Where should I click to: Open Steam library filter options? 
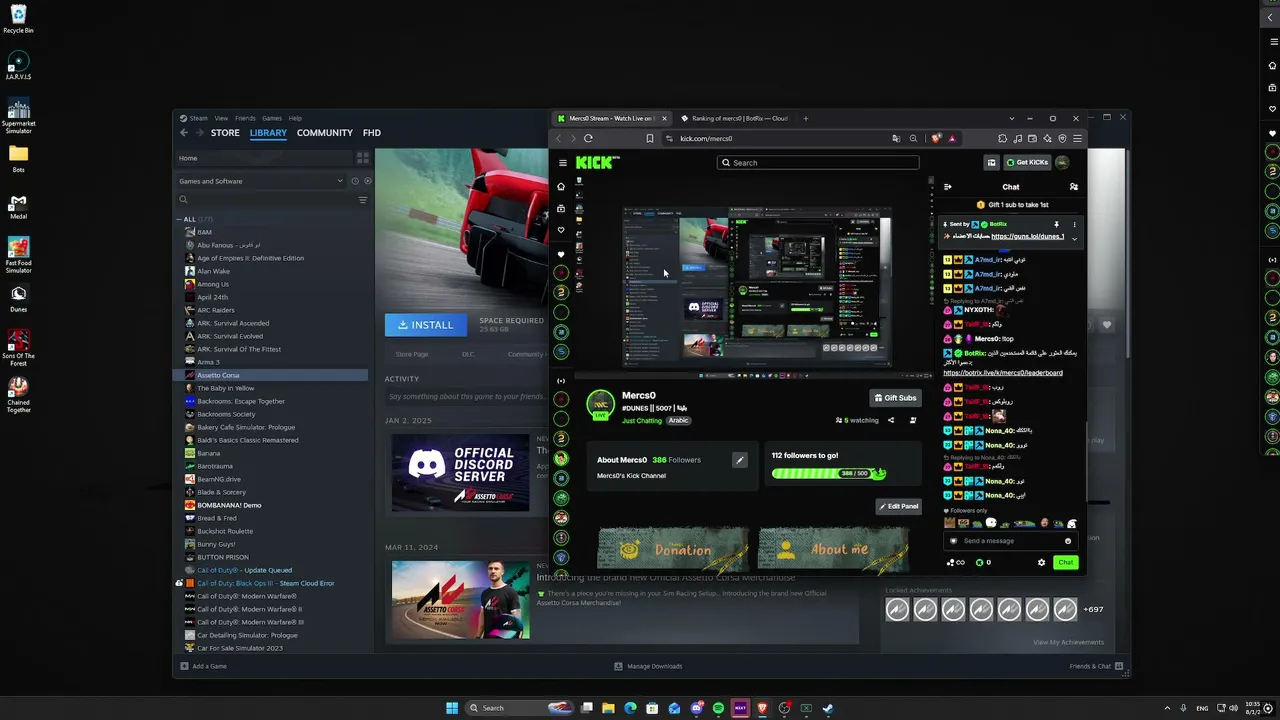(x=363, y=200)
